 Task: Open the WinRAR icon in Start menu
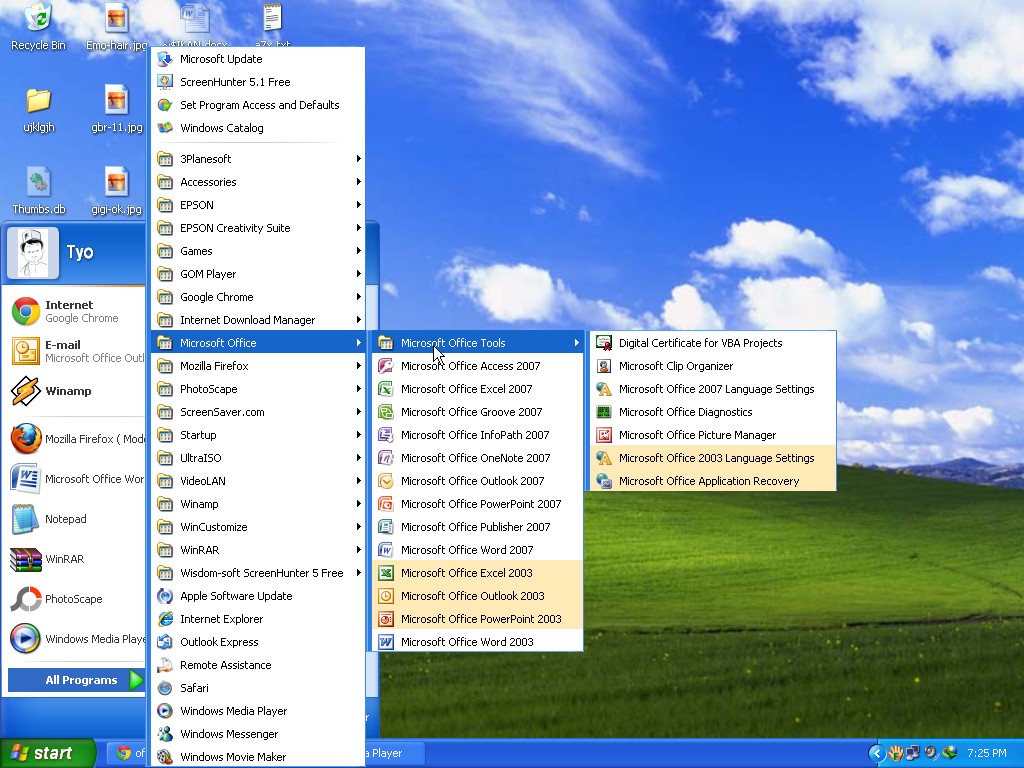pyautogui.click(x=25, y=559)
